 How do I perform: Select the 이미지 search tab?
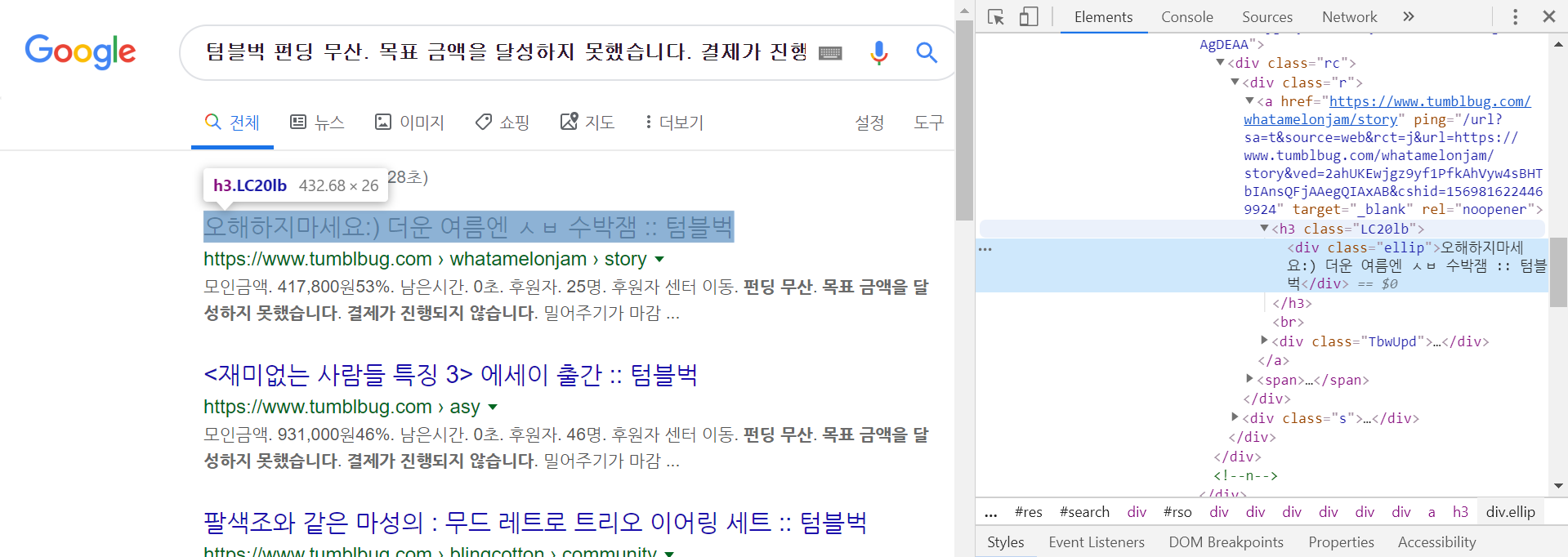409,123
